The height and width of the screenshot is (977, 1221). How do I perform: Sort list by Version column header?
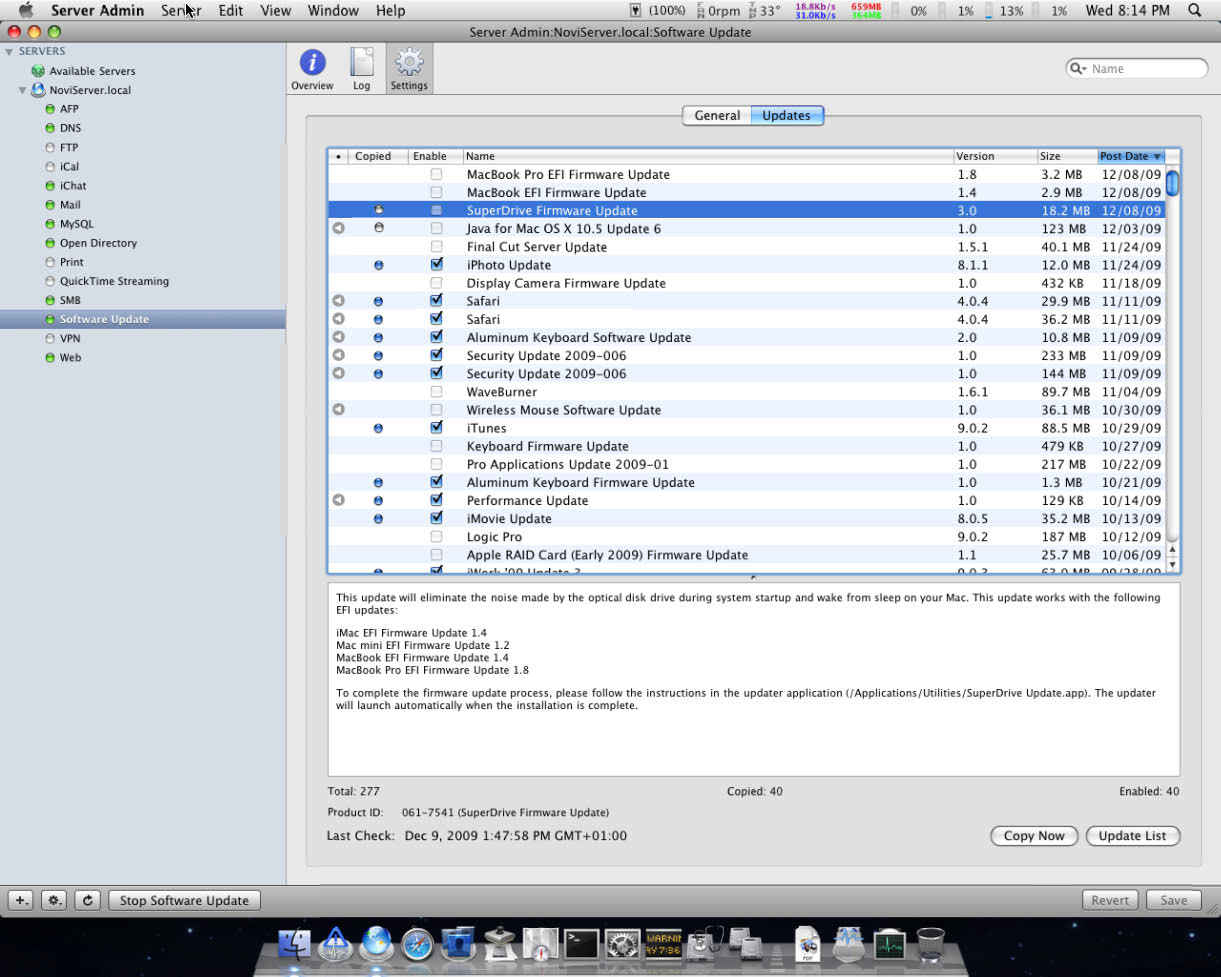(995, 156)
